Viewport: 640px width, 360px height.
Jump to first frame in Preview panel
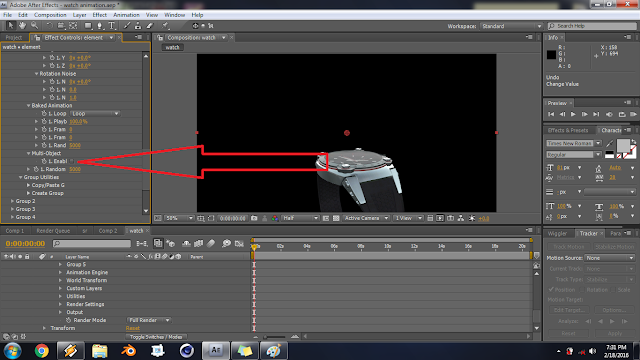point(551,114)
